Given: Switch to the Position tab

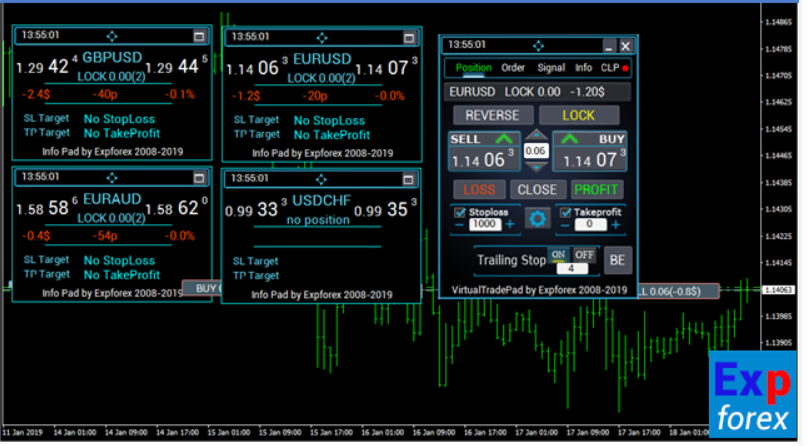Looking at the screenshot, I should (x=474, y=68).
